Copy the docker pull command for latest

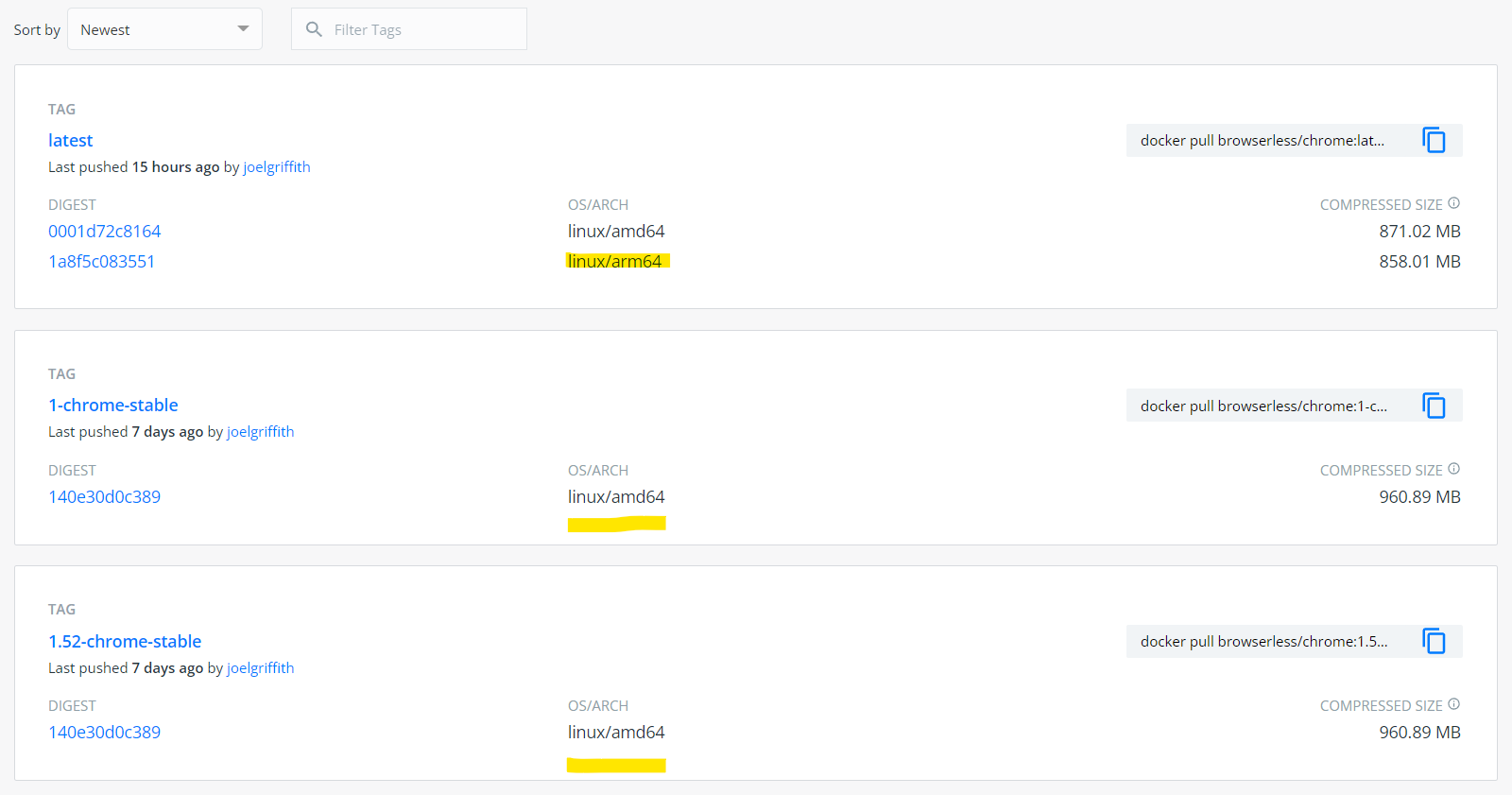tap(1435, 140)
